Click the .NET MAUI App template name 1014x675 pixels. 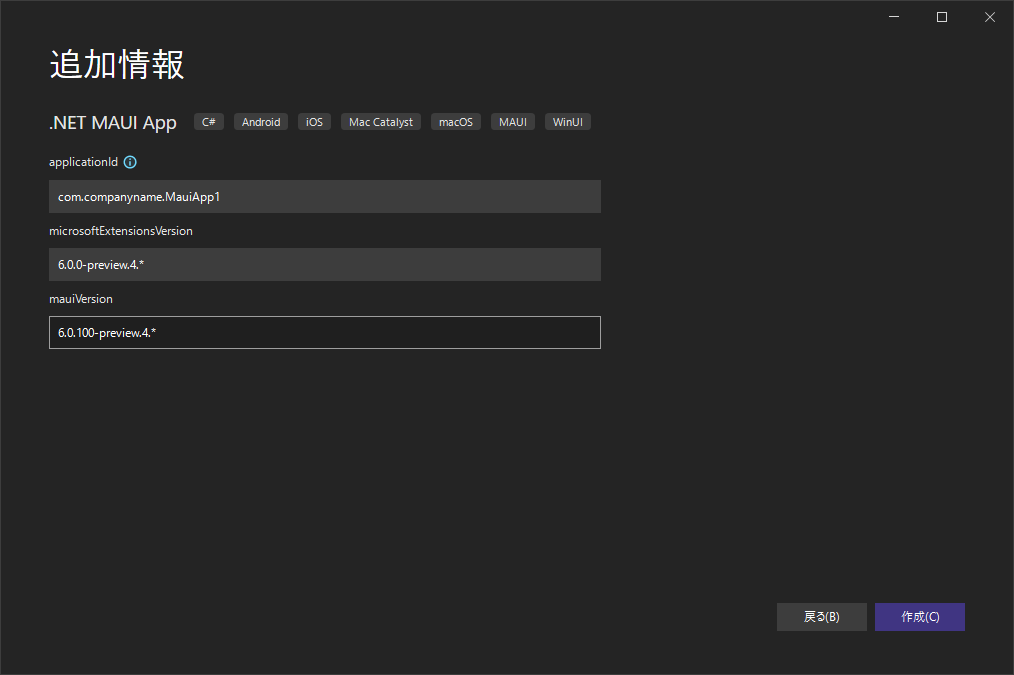pos(113,122)
